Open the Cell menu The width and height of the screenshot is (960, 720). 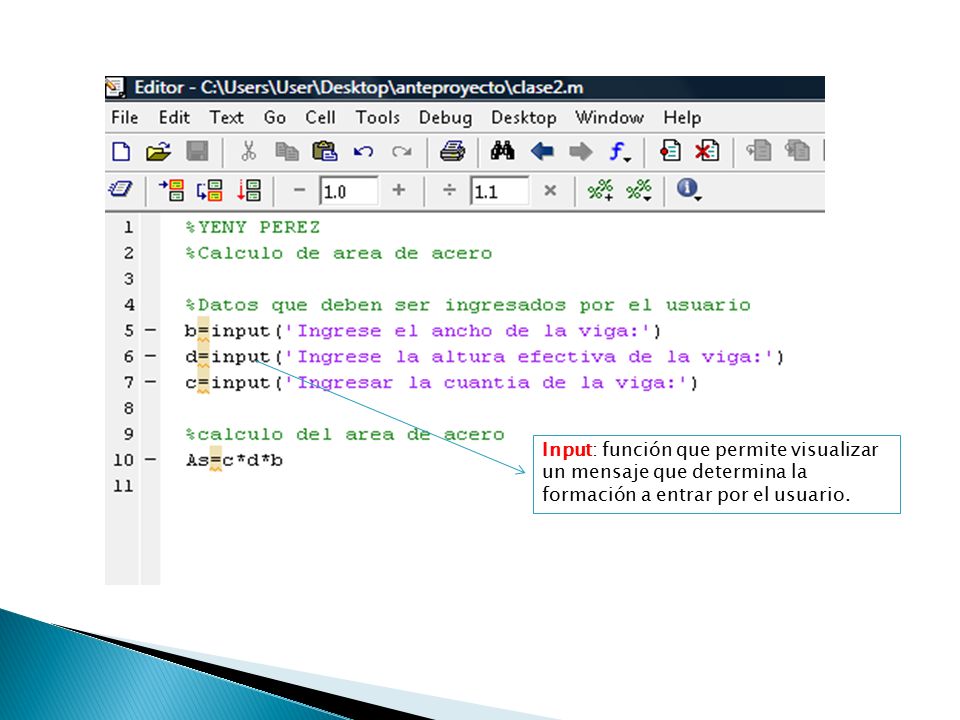[x=320, y=118]
